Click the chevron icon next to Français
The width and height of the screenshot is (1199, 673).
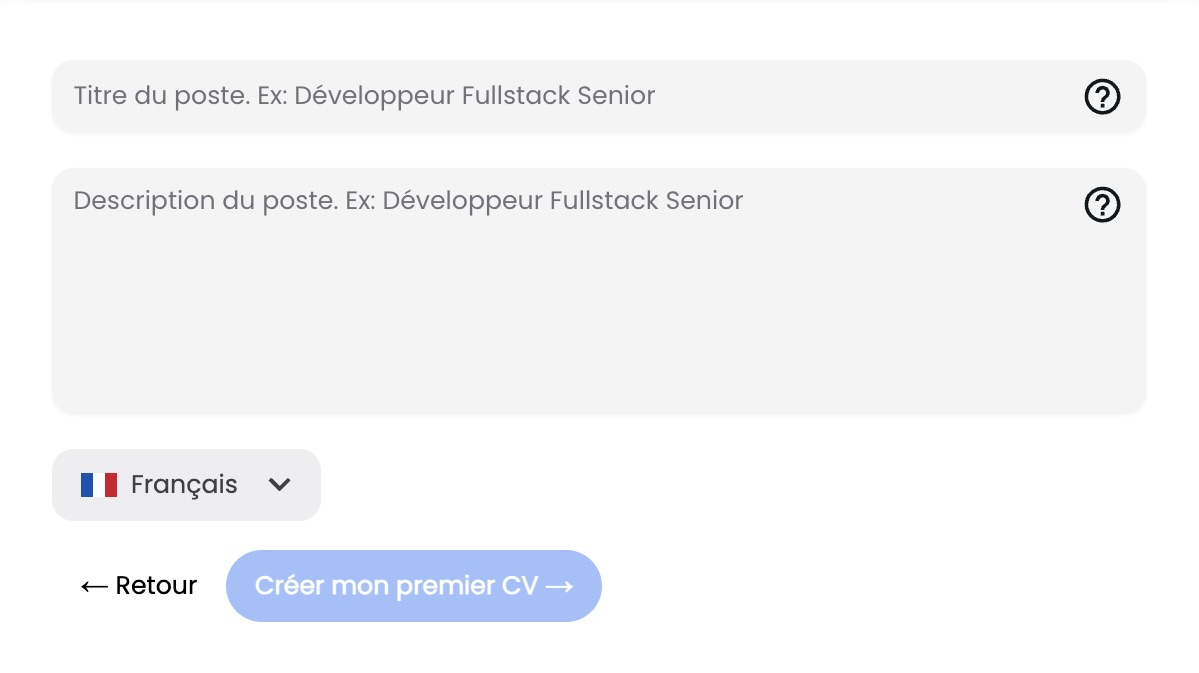[x=280, y=485]
